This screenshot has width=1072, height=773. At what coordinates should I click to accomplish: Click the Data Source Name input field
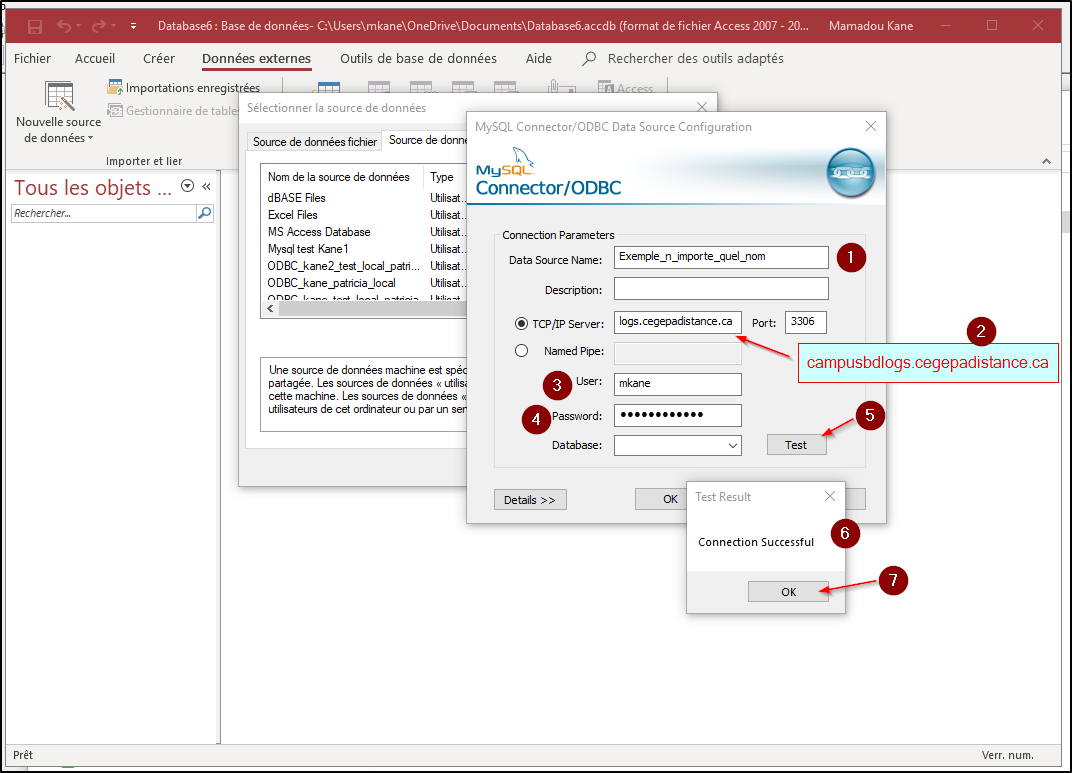pyautogui.click(x=721, y=257)
